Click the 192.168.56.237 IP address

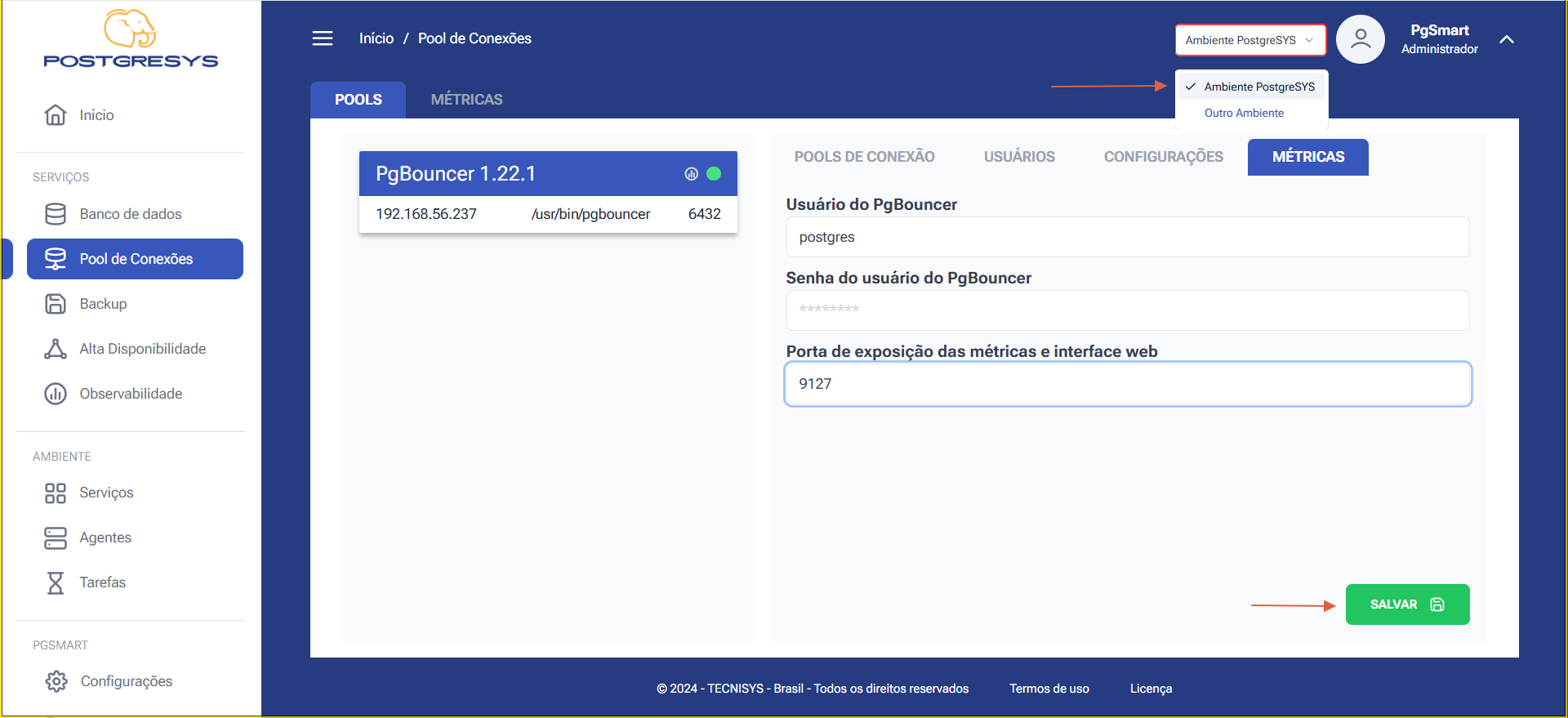pos(426,214)
